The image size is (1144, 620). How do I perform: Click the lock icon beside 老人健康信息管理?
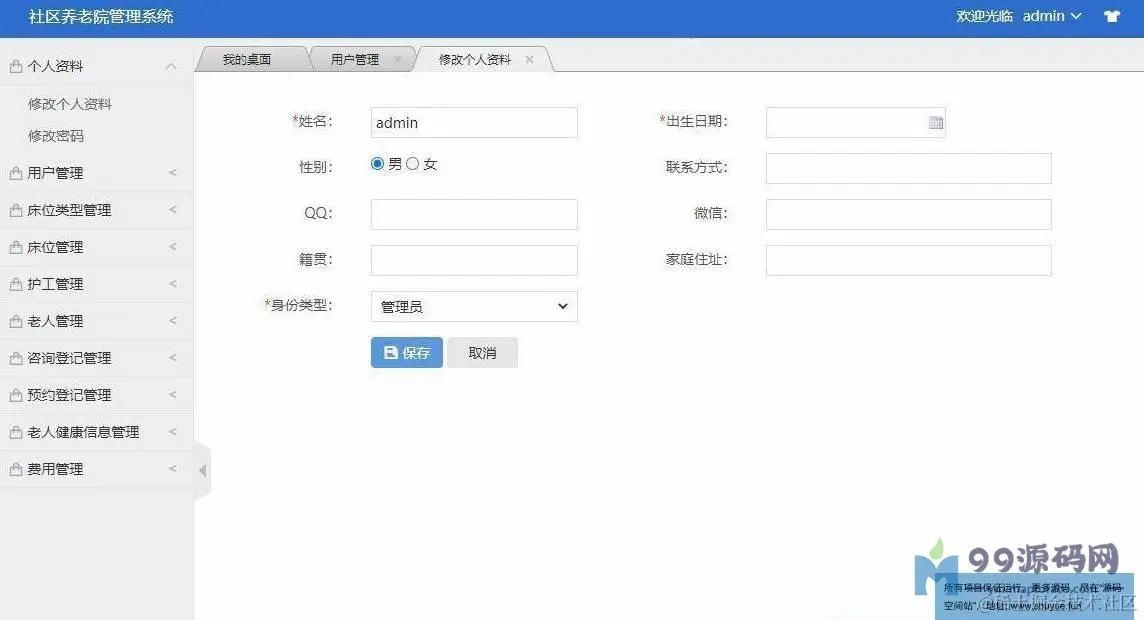click(x=15, y=433)
